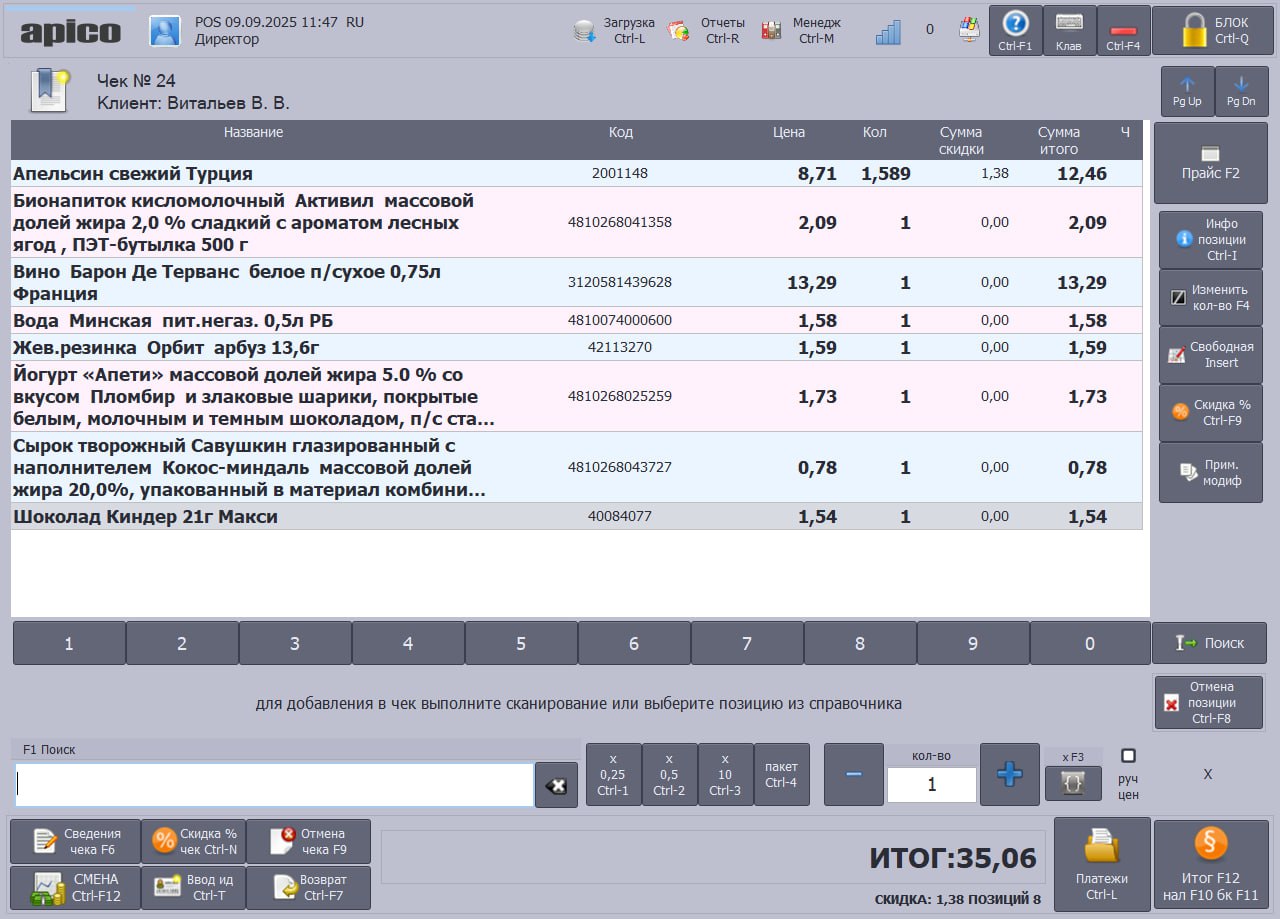The width and height of the screenshot is (1280, 919).
Task: Open the Менедж manager icon
Action: click(x=771, y=31)
